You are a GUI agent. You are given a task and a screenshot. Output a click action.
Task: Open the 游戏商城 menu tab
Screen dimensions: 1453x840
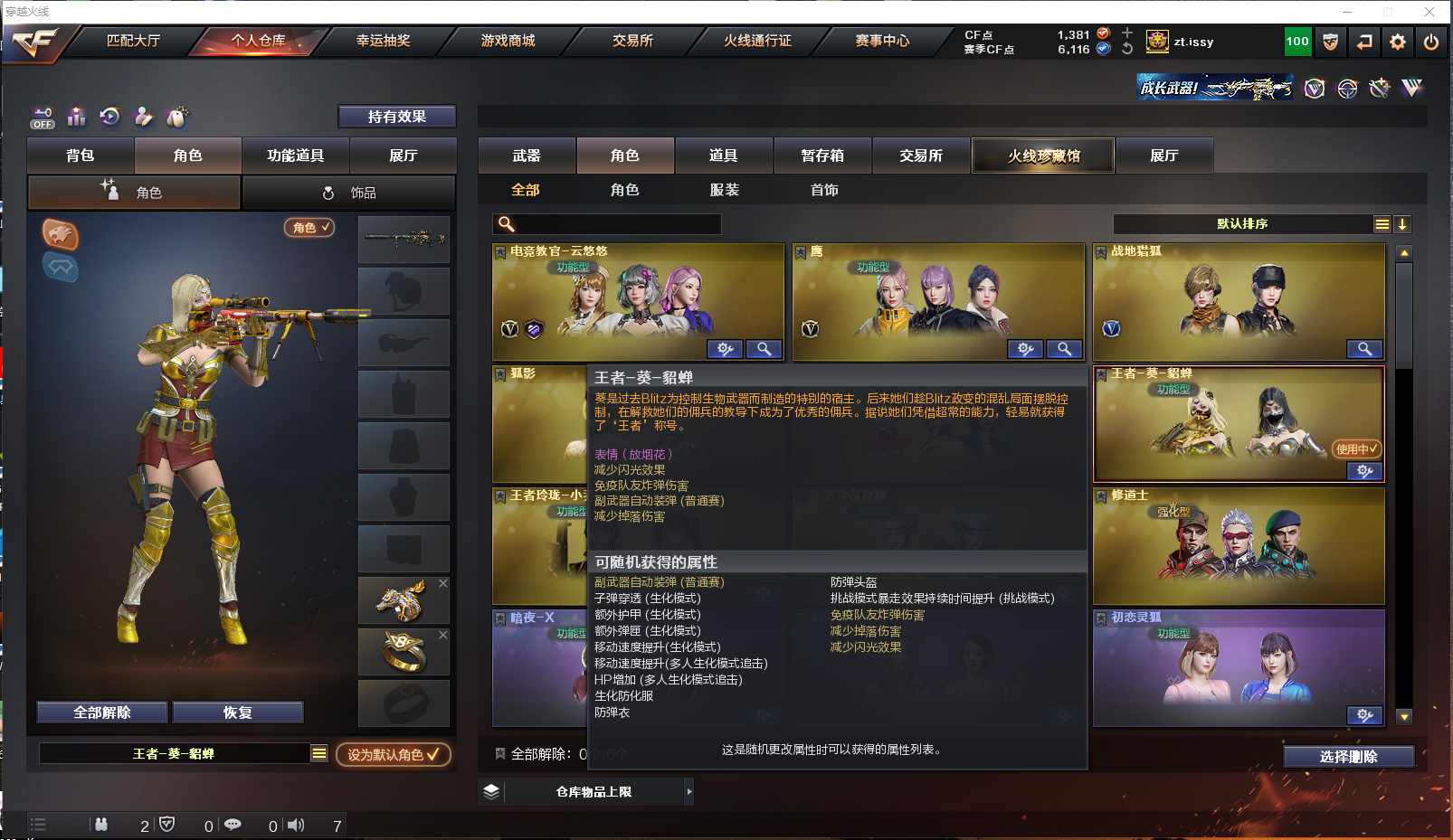(508, 41)
